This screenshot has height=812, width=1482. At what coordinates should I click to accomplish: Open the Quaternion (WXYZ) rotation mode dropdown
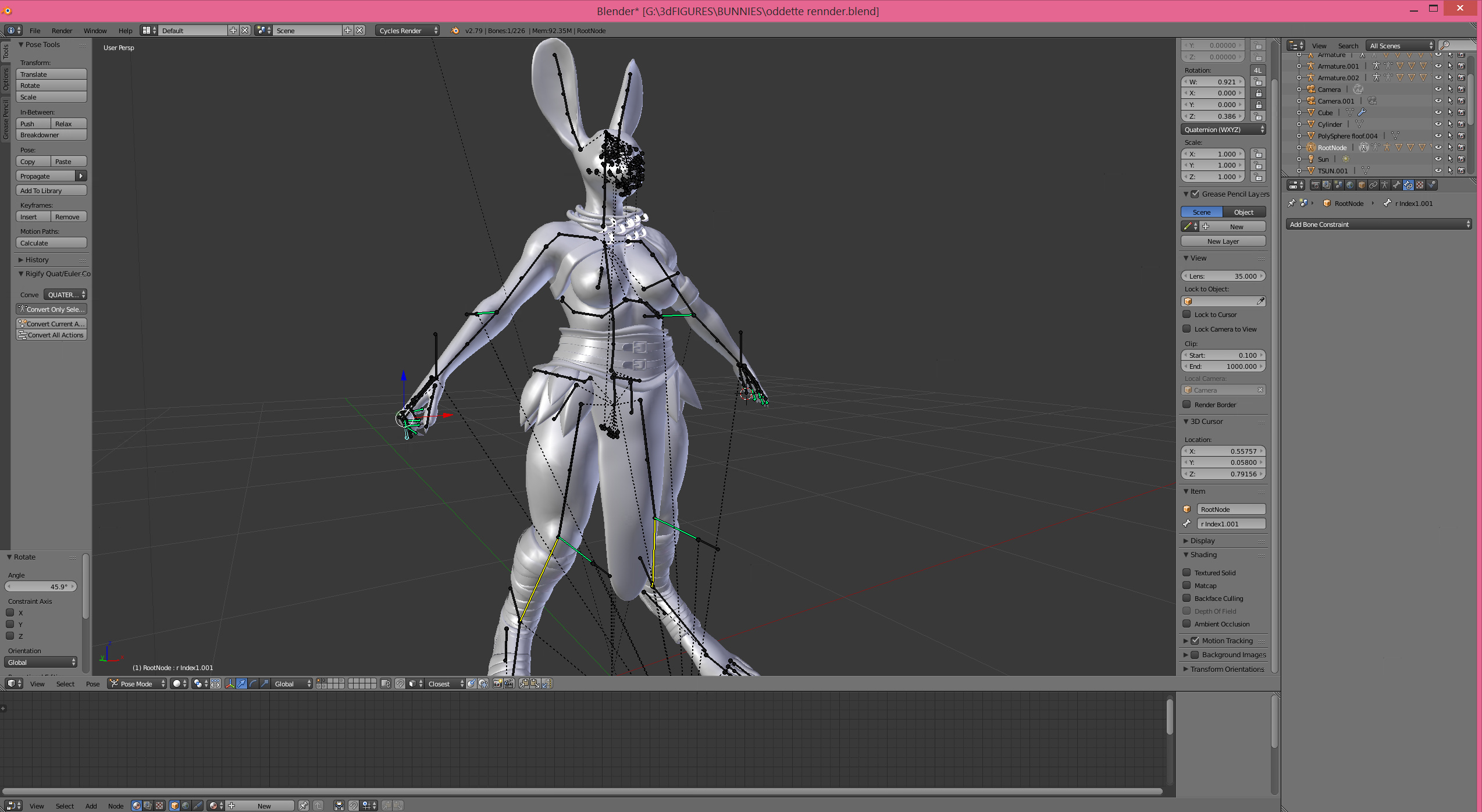1223,130
